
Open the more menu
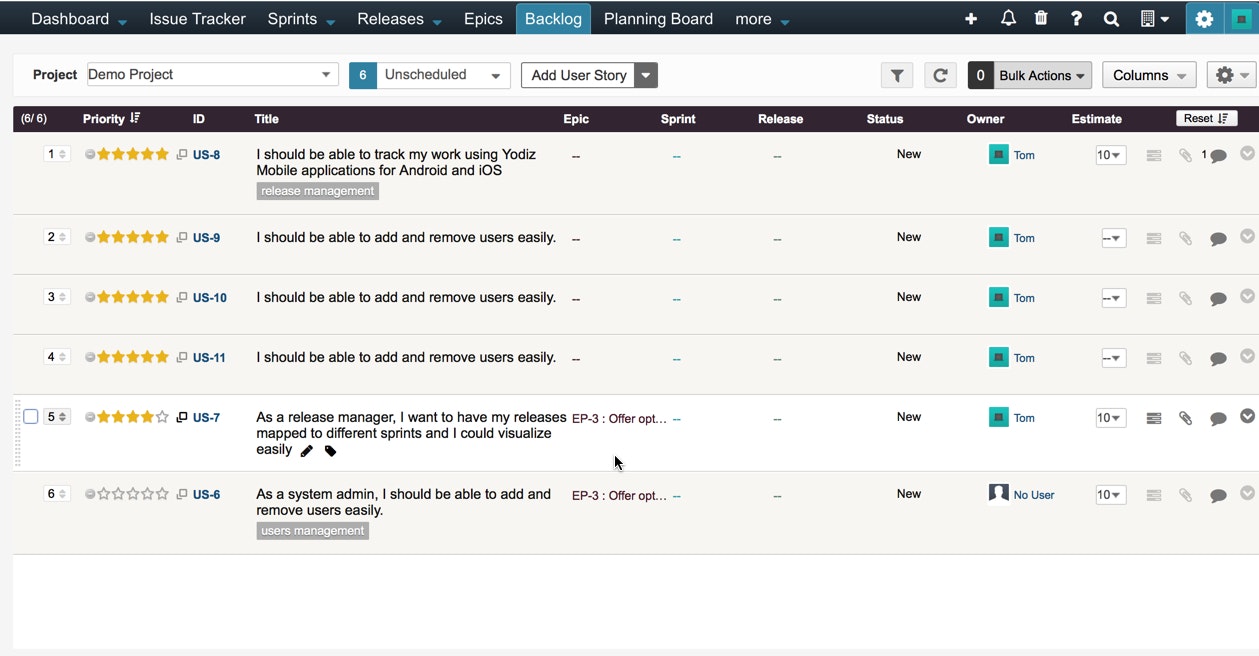pyautogui.click(x=762, y=19)
